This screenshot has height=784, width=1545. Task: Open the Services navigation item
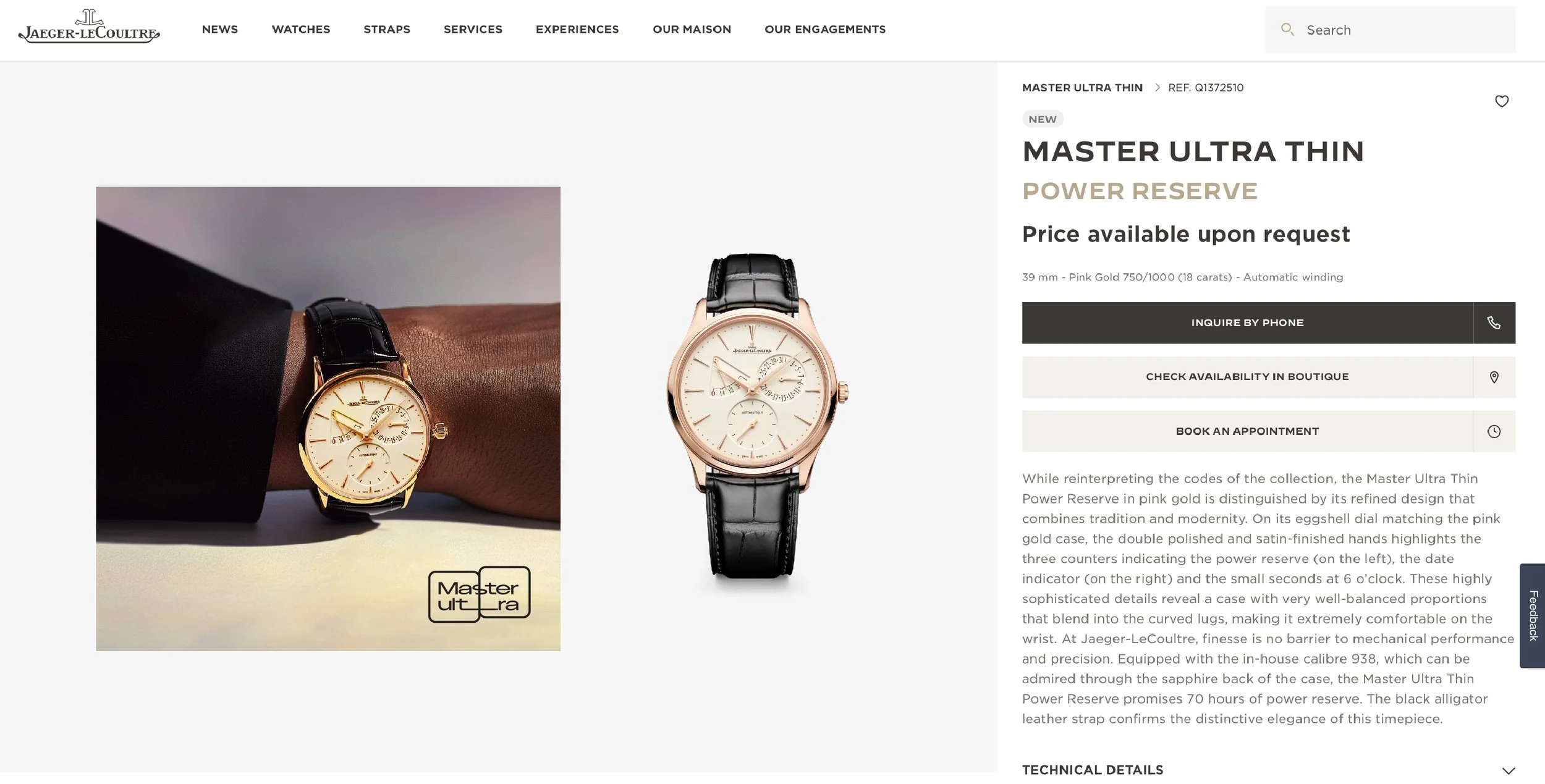pos(473,30)
